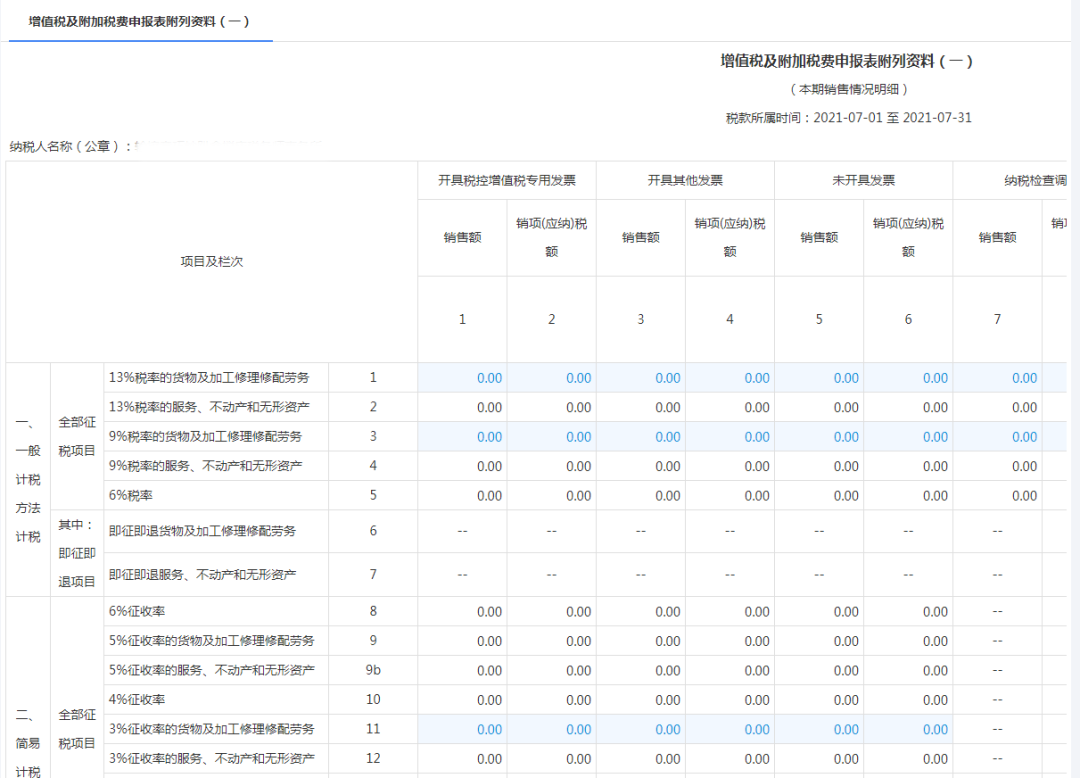Click the 13%税率的服务、不动产和无形资产 special-invoice sales amount cell

(x=462, y=408)
